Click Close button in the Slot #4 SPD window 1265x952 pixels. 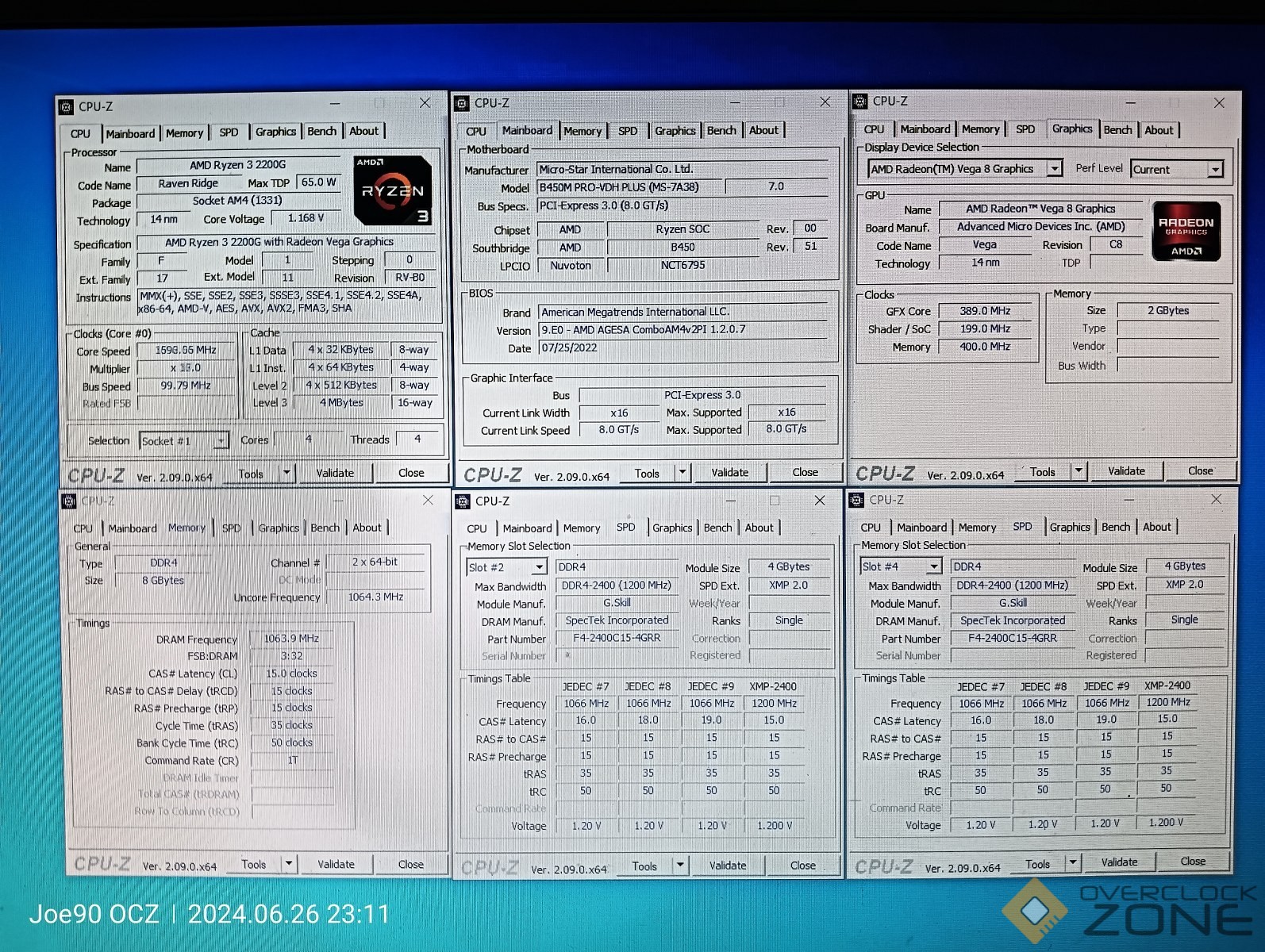click(1193, 862)
